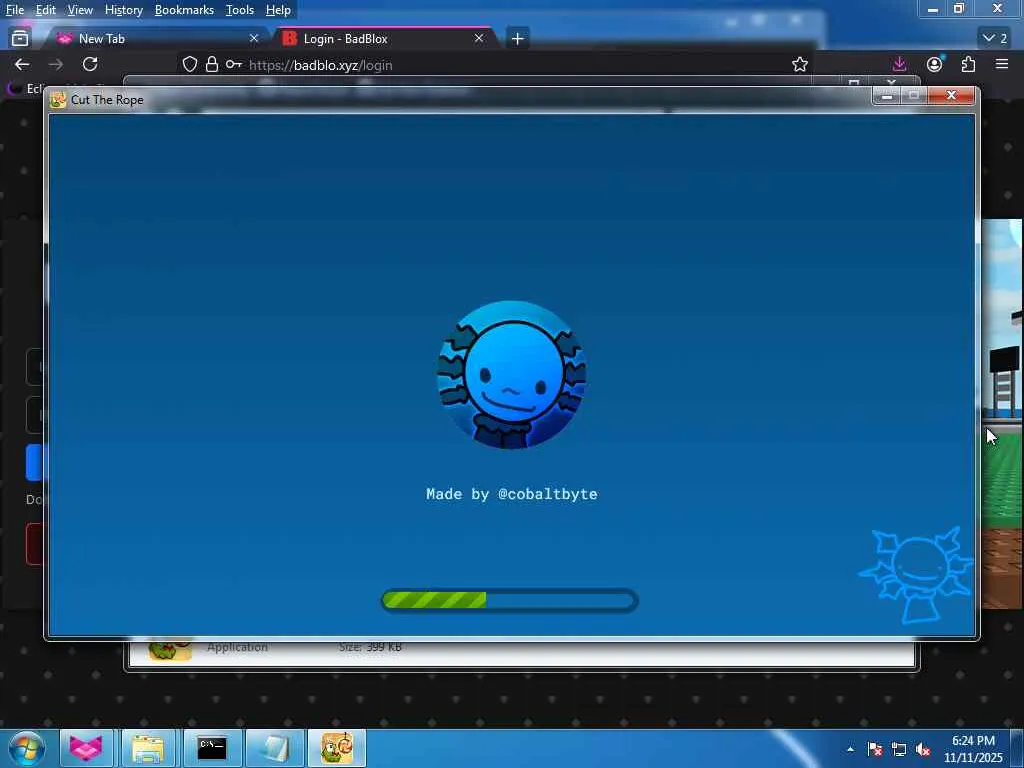The height and width of the screenshot is (768, 1024).
Task: Reload the current page
Action: pyautogui.click(x=90, y=64)
